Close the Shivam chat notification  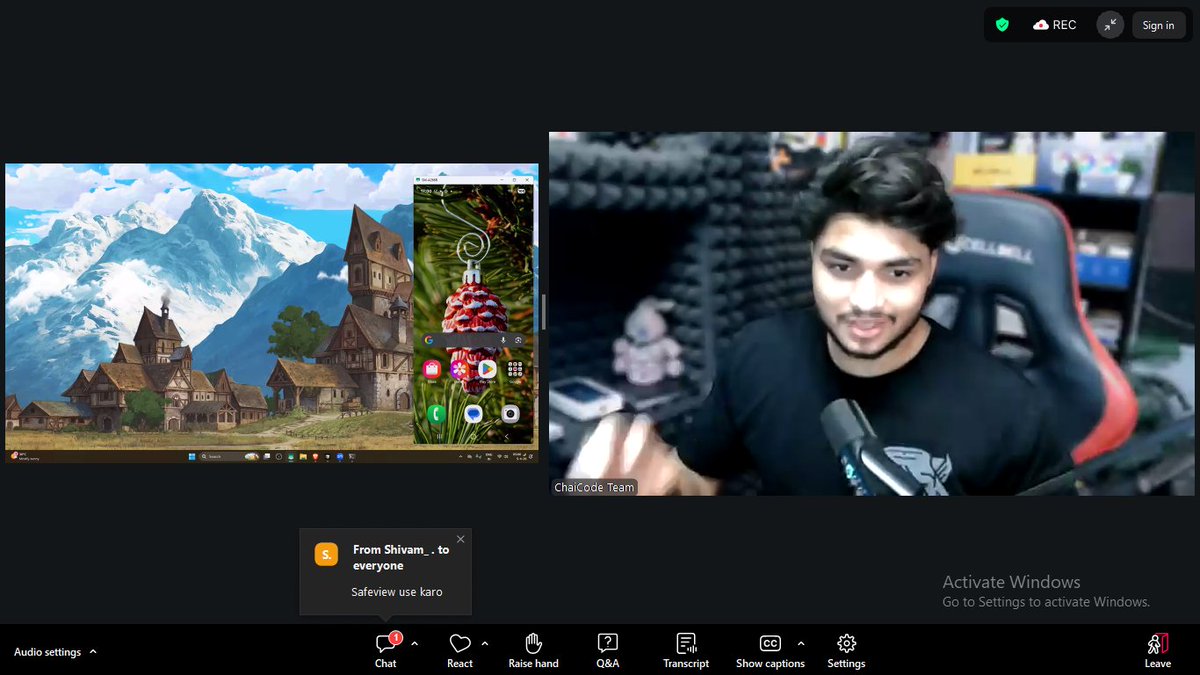[460, 539]
